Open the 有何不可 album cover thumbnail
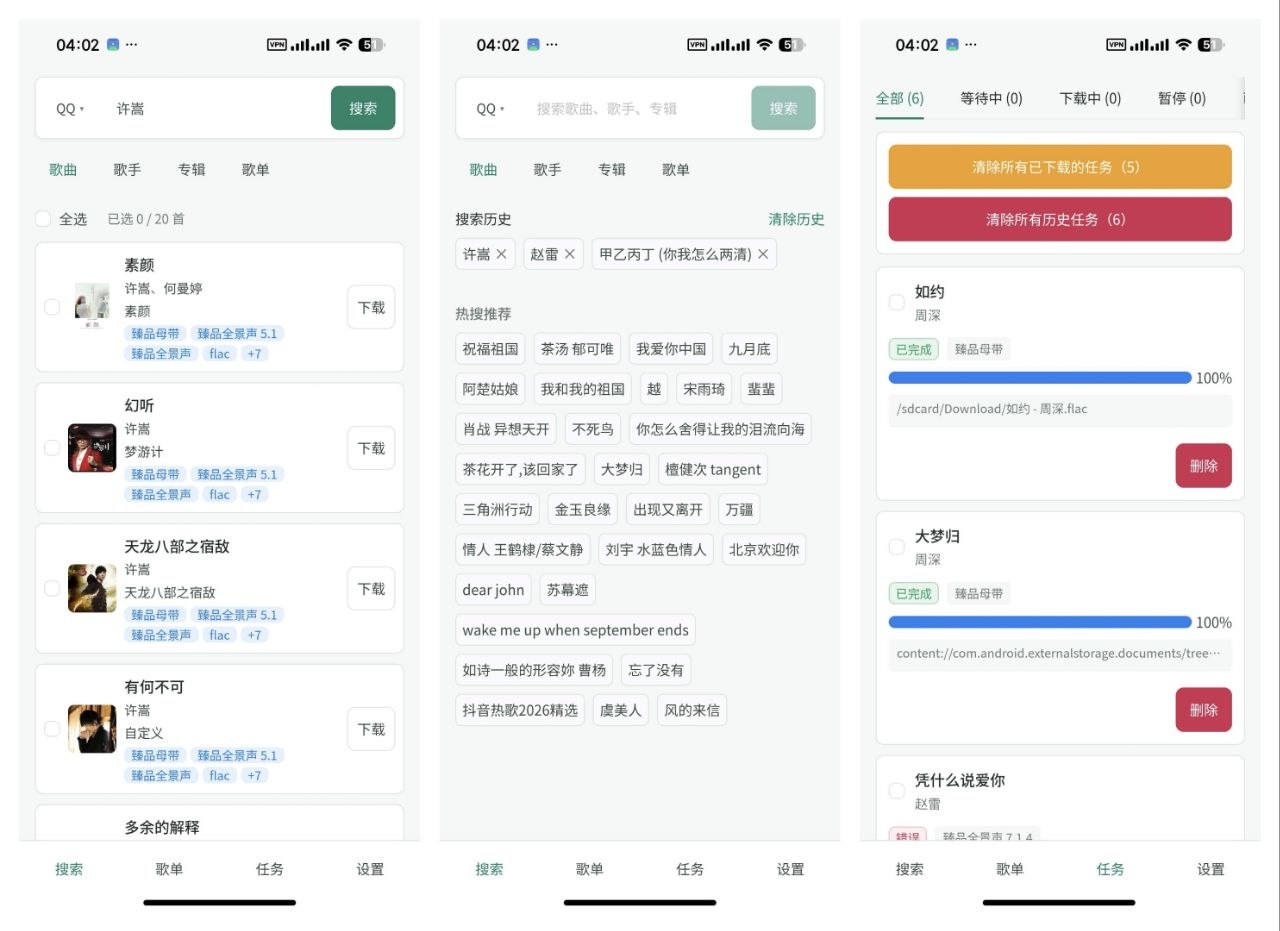This screenshot has height=931, width=1280. pyautogui.click(x=92, y=729)
